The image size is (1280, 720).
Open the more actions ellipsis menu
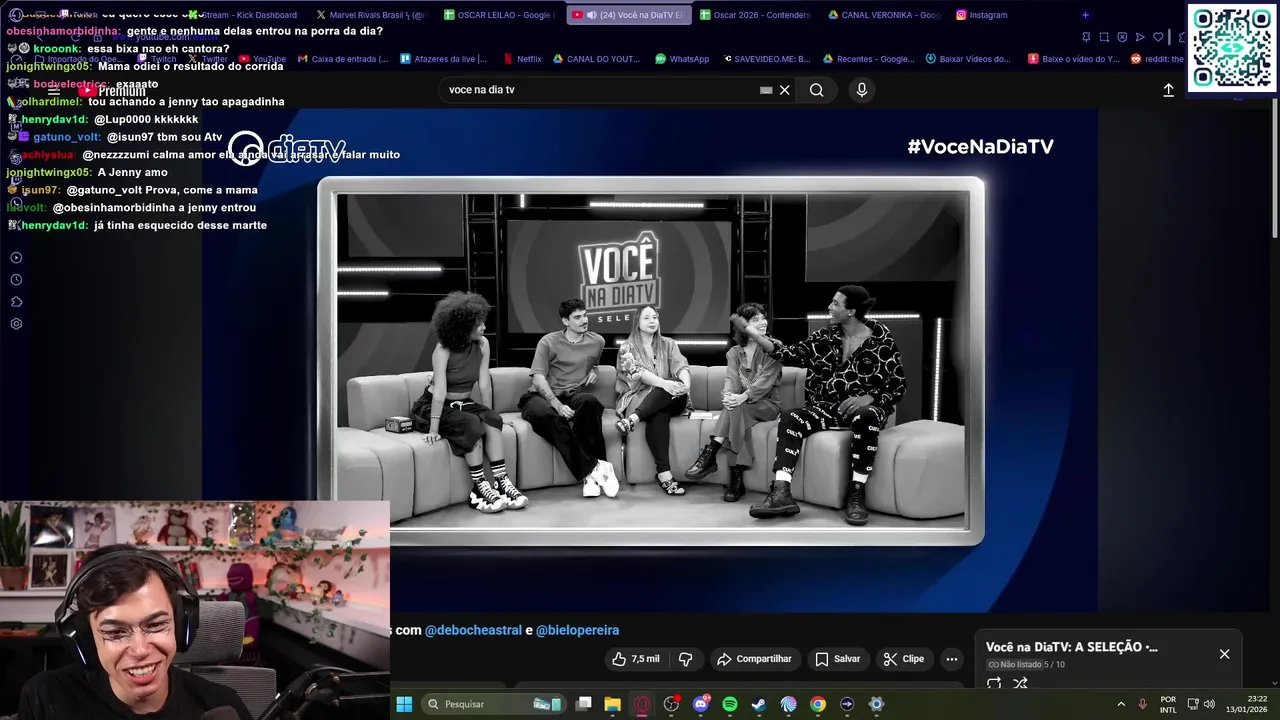952,659
